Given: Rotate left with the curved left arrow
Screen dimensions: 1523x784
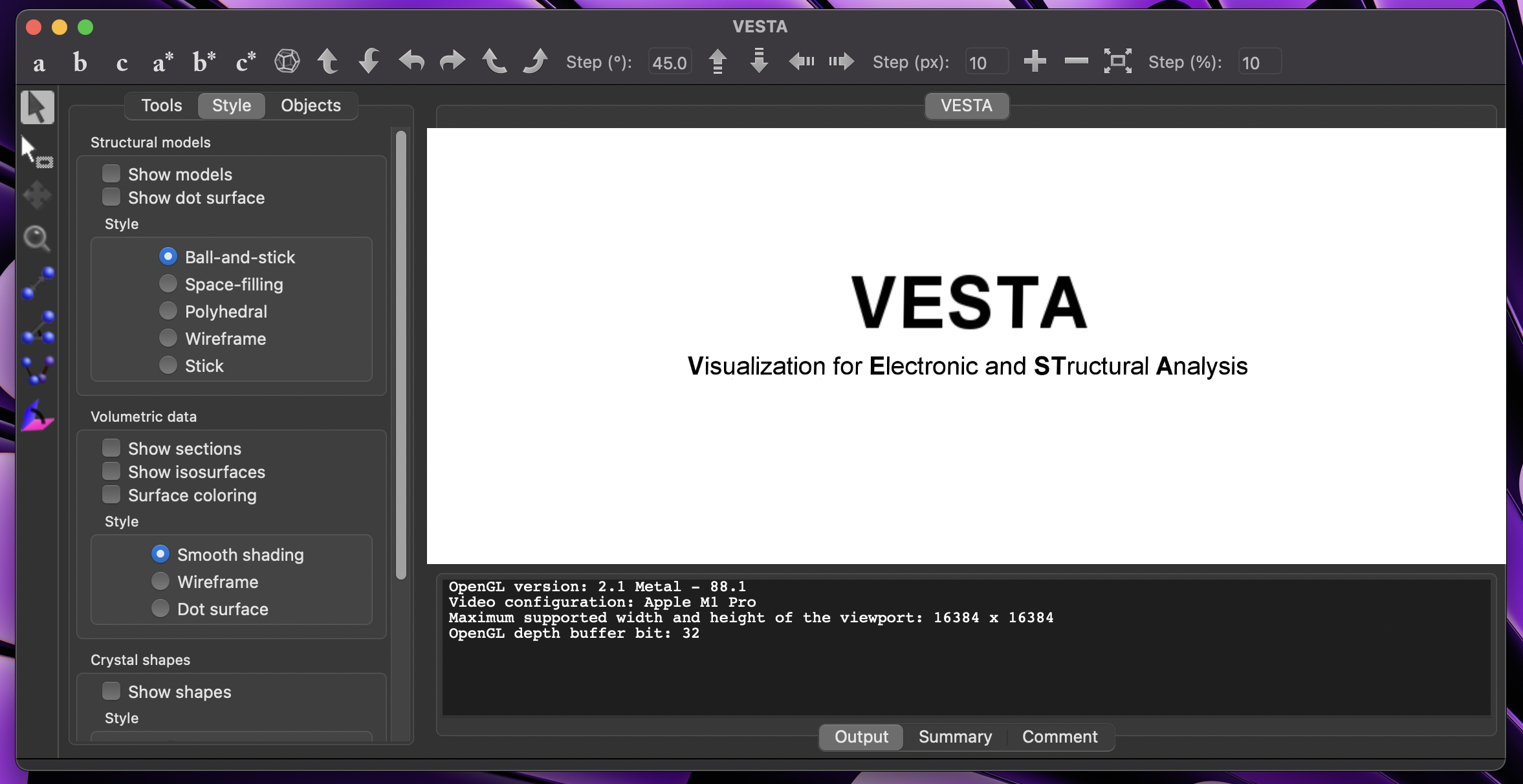Looking at the screenshot, I should (x=411, y=62).
